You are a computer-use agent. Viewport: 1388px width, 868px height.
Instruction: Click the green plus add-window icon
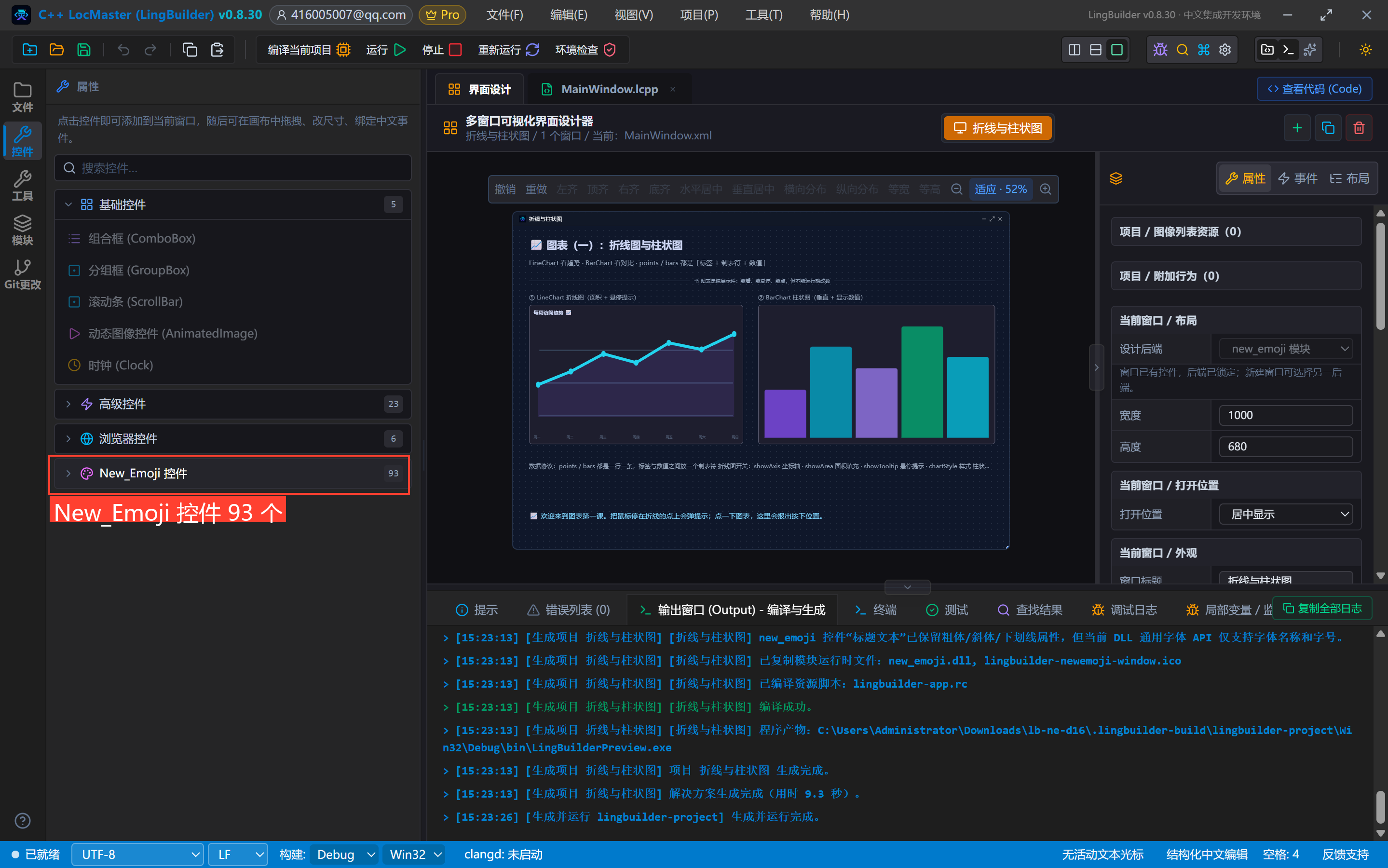point(1297,128)
